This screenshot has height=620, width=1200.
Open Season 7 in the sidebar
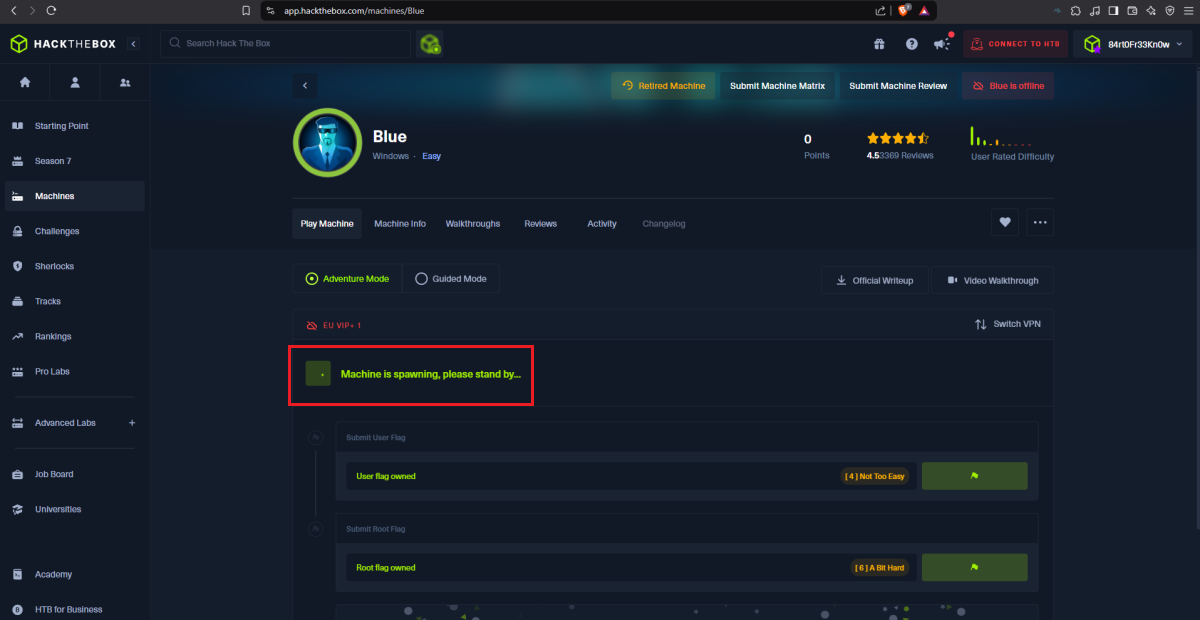tap(75, 161)
